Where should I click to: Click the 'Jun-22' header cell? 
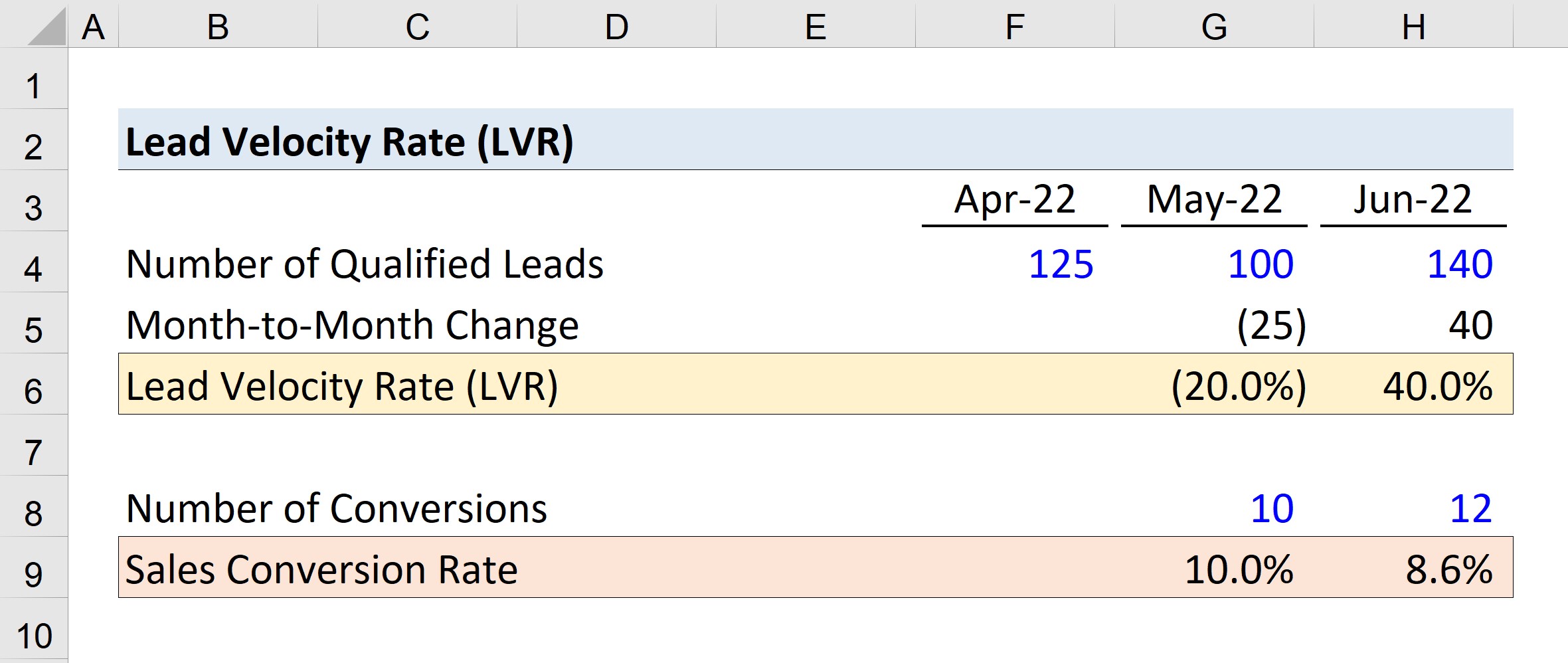click(1413, 199)
